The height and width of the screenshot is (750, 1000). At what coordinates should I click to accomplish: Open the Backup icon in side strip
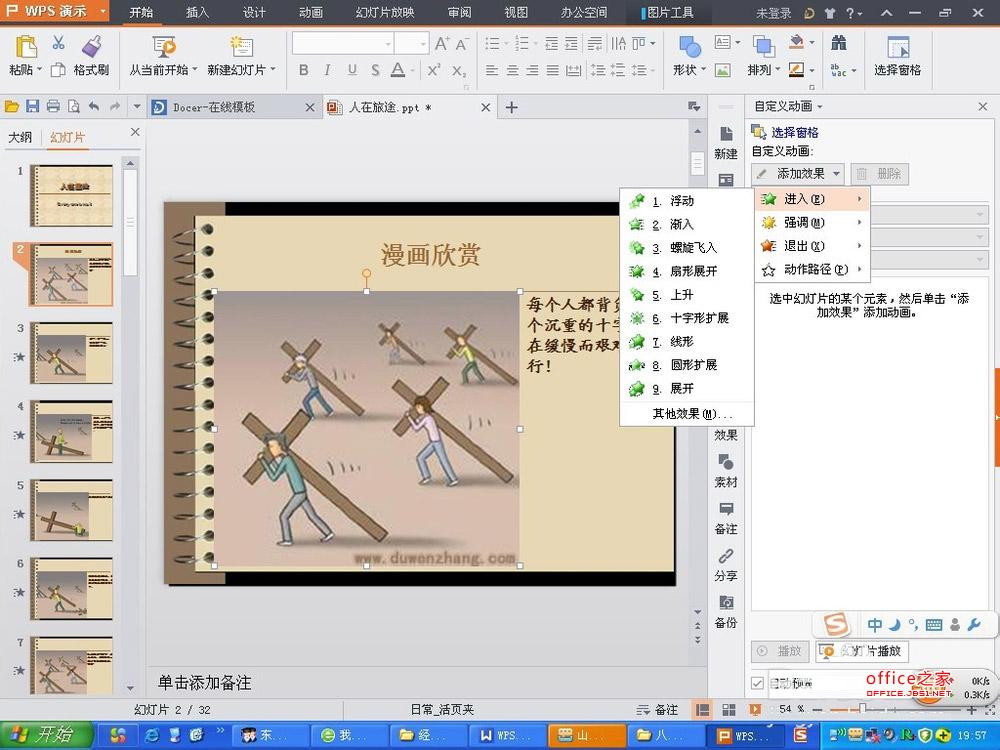point(726,610)
